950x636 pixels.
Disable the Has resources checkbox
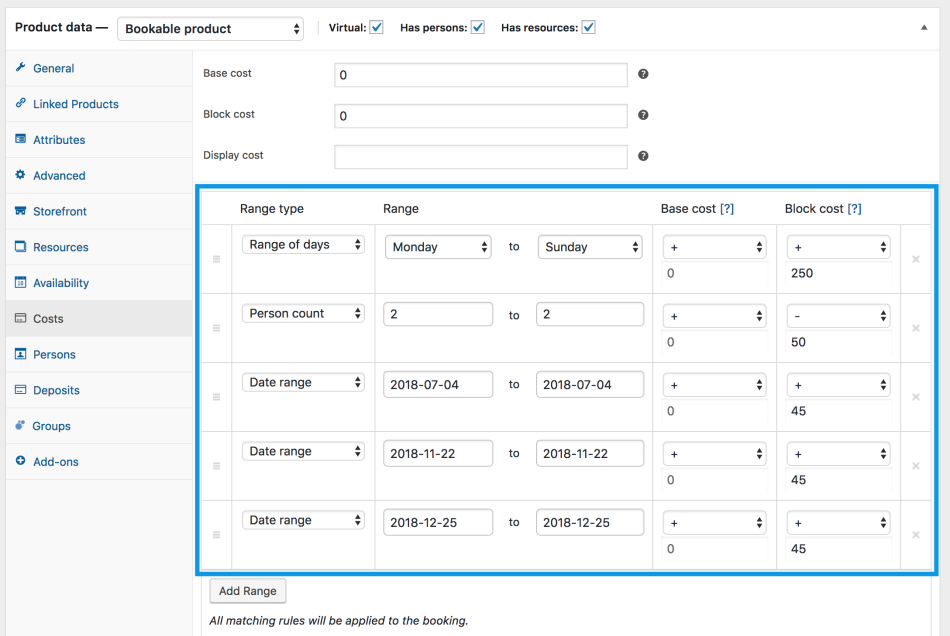(588, 28)
